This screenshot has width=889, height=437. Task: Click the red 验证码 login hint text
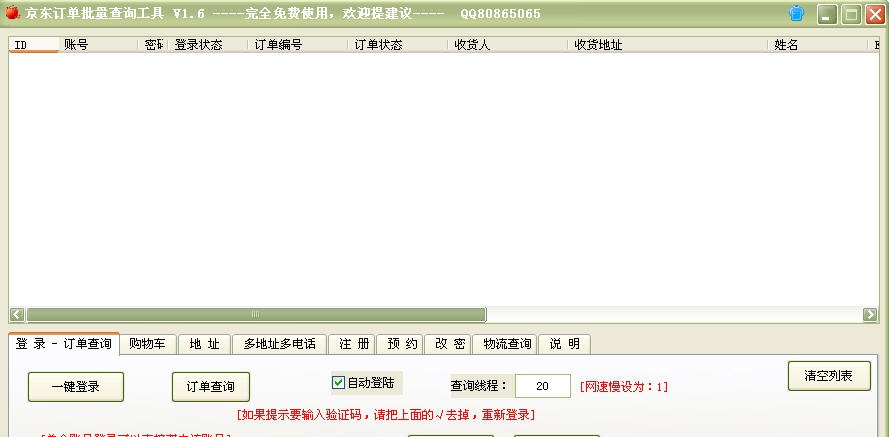tap(386, 415)
